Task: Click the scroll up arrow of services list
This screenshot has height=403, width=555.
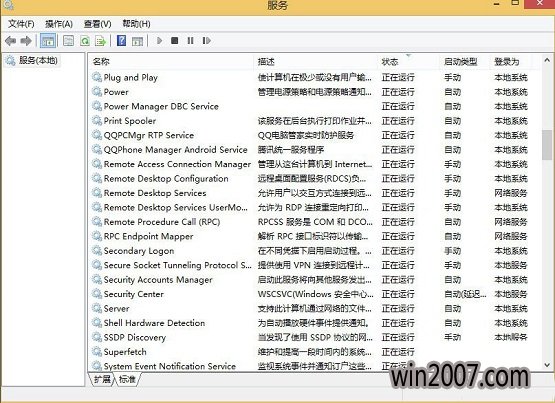Action: tap(547, 61)
